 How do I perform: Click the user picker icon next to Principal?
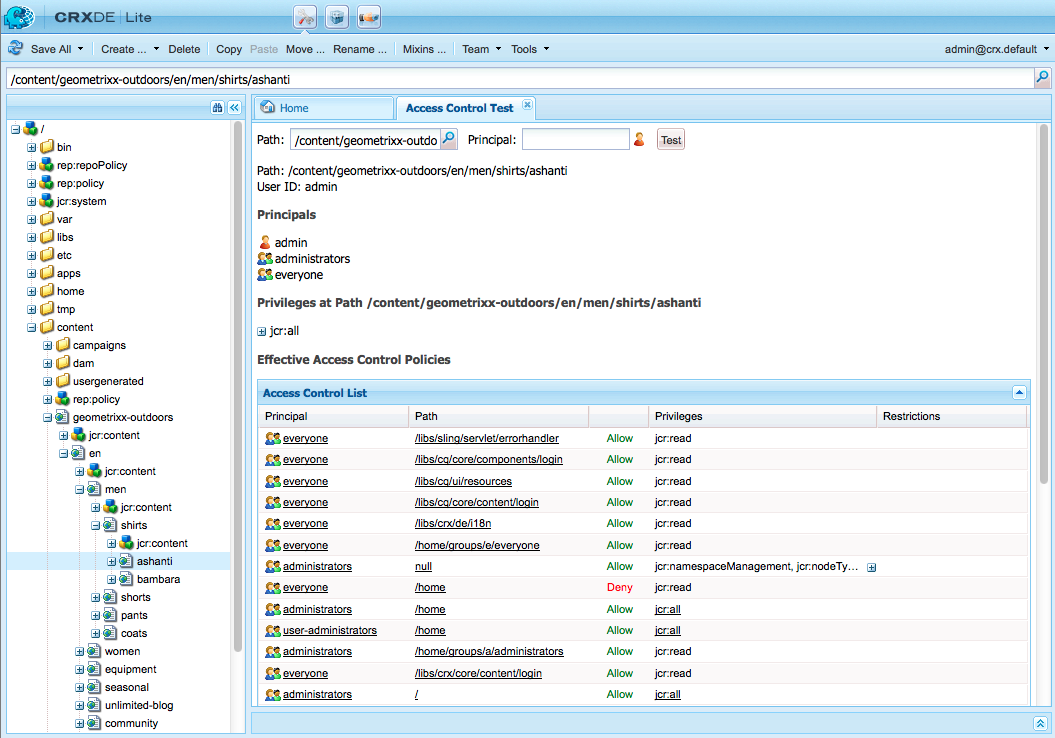640,140
